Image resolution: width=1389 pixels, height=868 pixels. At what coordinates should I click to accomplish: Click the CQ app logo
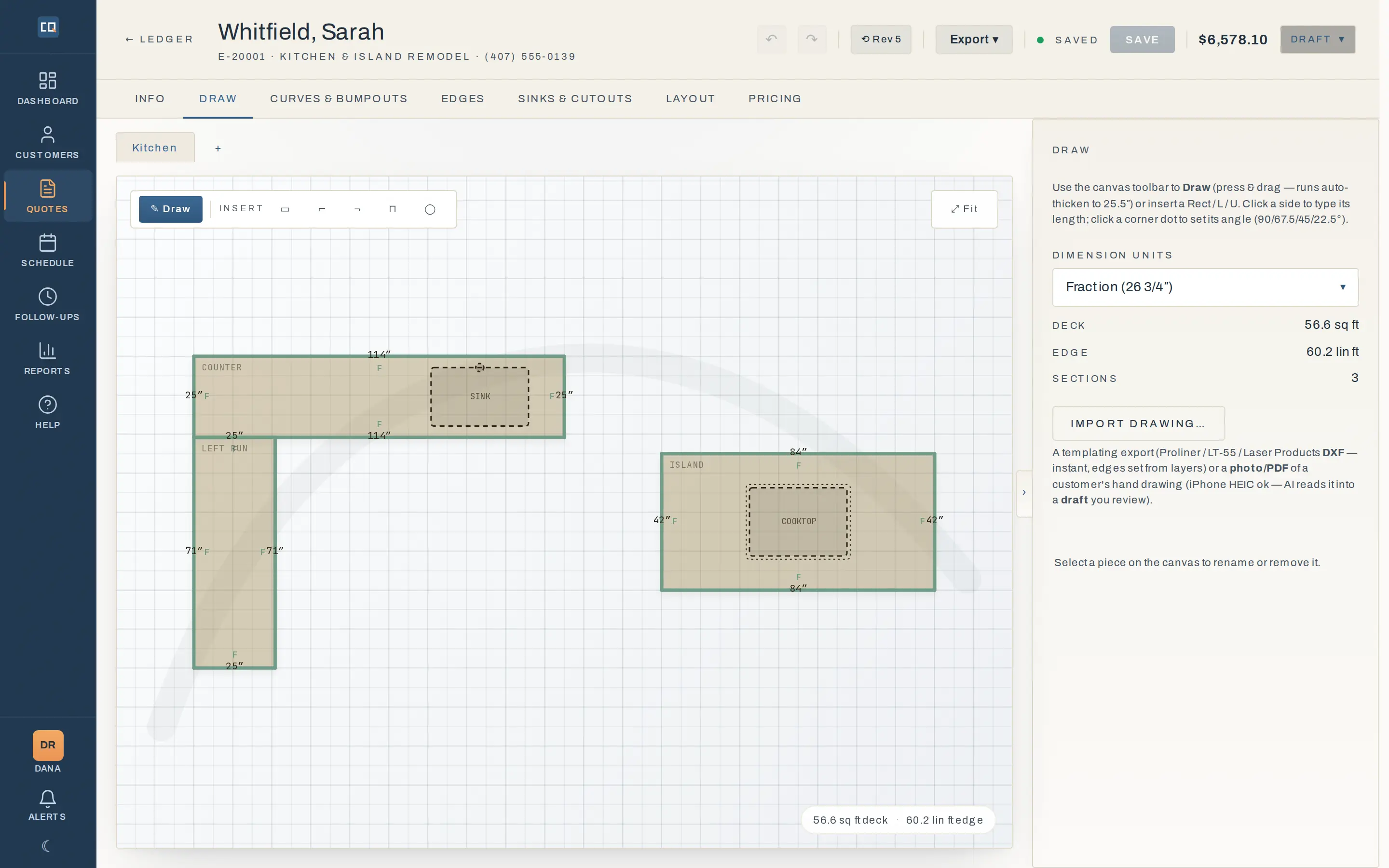(48, 27)
